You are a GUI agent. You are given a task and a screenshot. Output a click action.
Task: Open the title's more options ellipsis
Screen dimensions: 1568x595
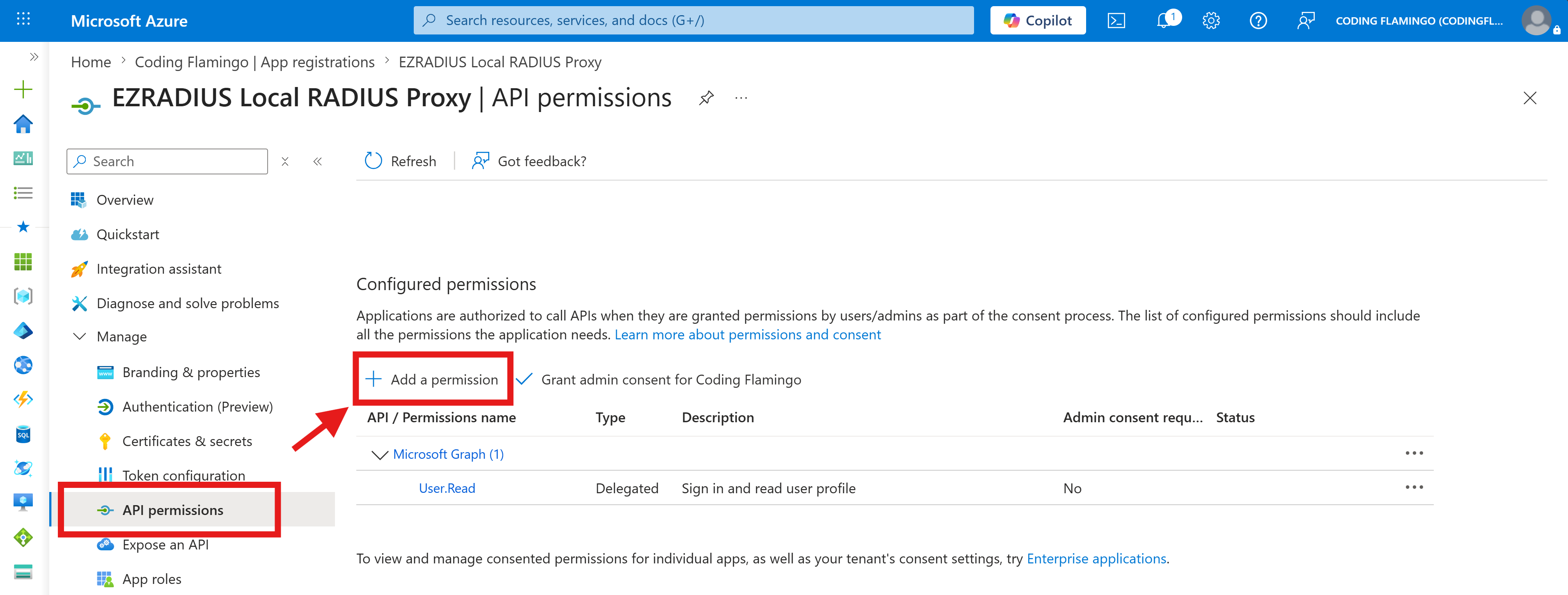click(x=741, y=98)
